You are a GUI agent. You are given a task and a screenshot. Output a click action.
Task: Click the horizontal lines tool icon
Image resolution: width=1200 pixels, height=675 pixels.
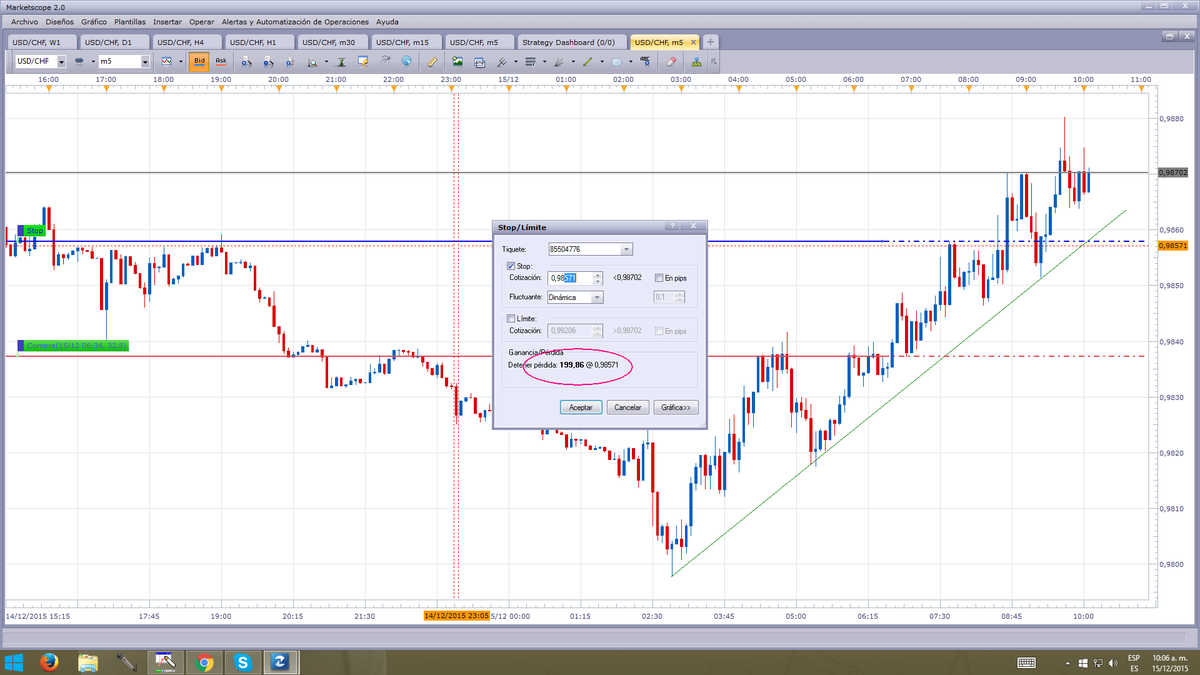530,61
